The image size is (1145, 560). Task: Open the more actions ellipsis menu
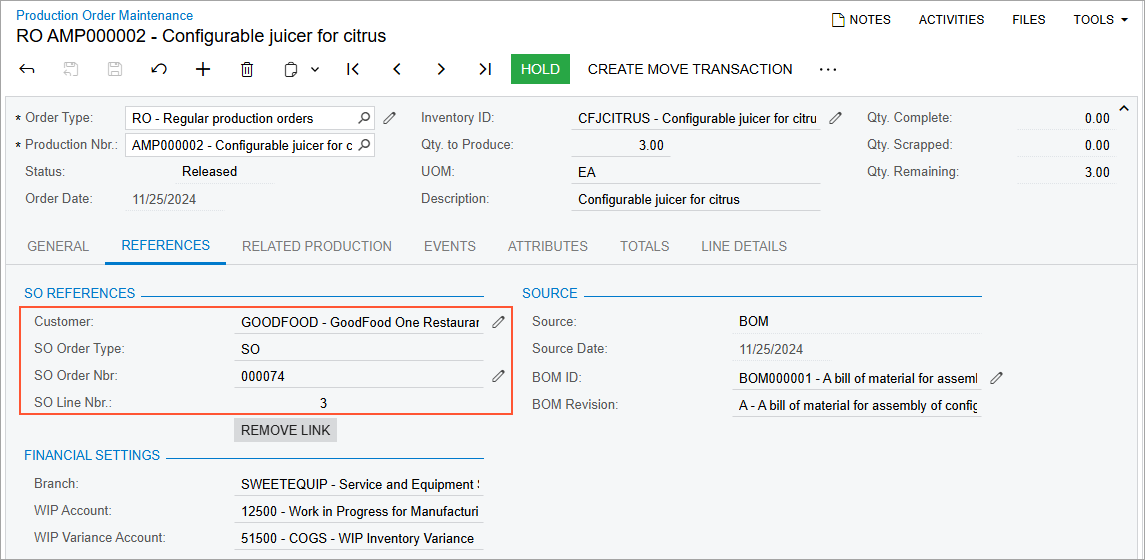pyautogui.click(x=827, y=69)
